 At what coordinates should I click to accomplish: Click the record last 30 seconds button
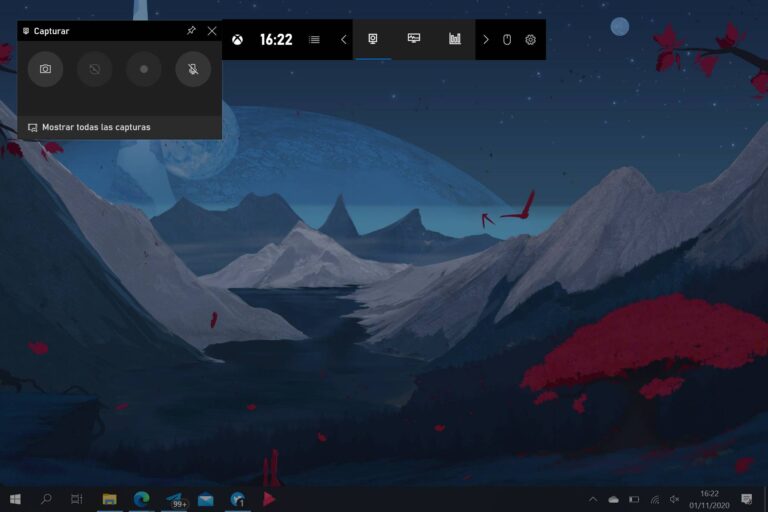pyautogui.click(x=95, y=69)
